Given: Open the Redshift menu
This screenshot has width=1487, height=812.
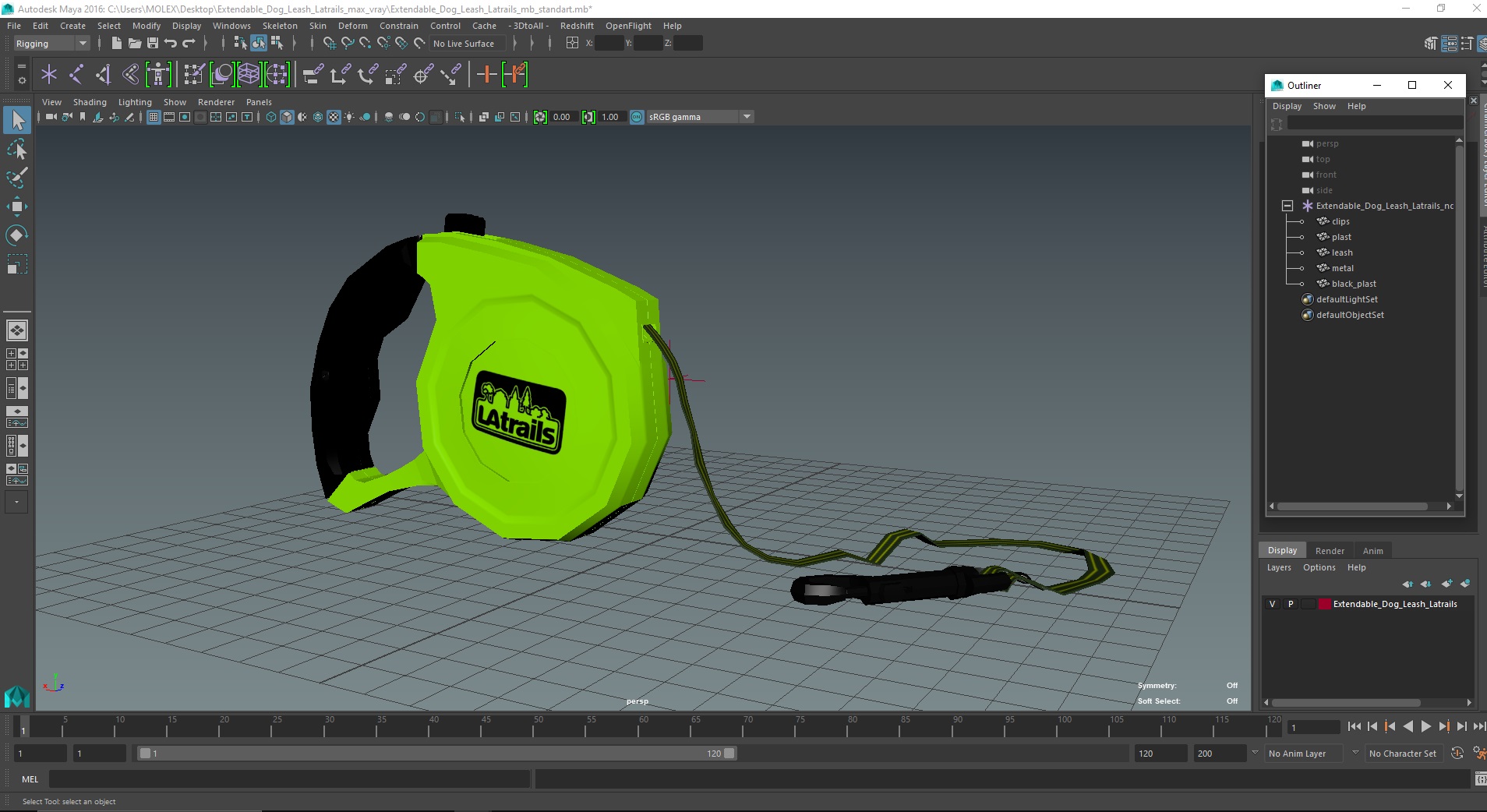Looking at the screenshot, I should 577,26.
